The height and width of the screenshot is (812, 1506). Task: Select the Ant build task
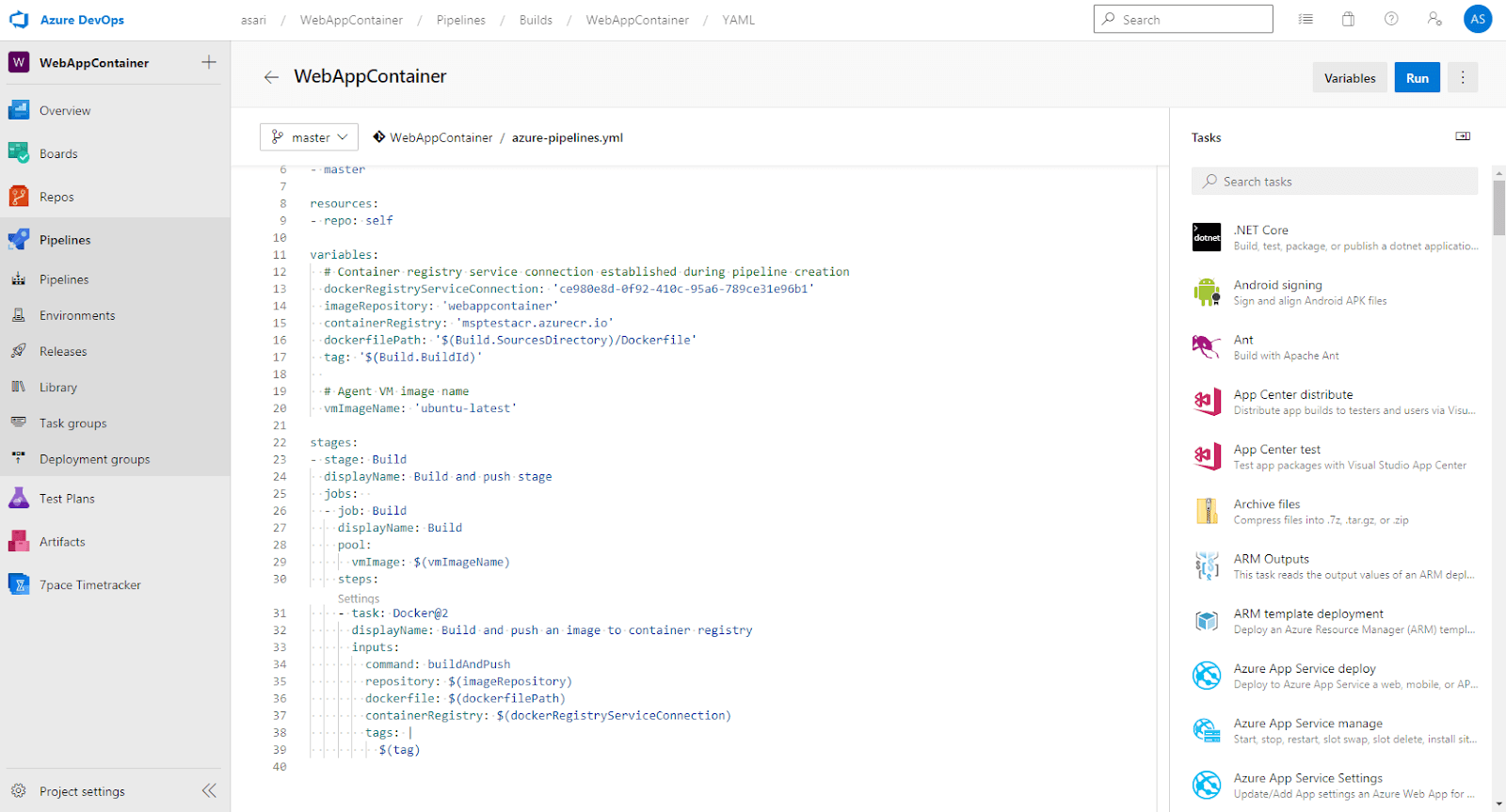(1335, 347)
